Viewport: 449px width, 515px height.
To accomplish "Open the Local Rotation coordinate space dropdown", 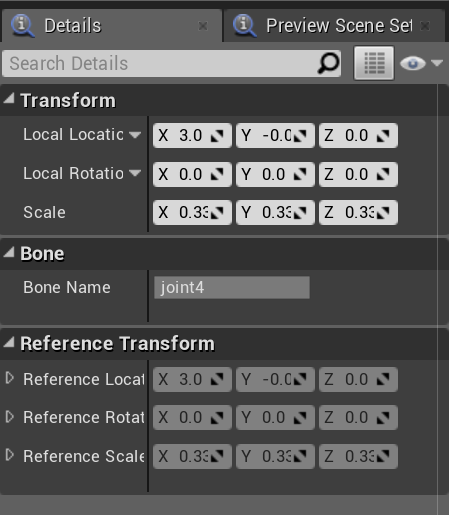I will pos(135,173).
